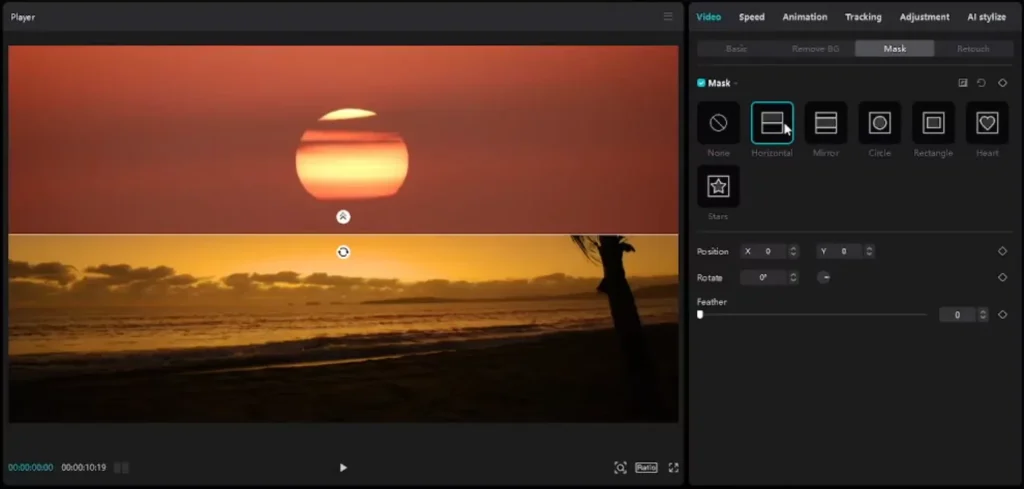Click the current timecode 00:00:00:00
1024x489 pixels.
pos(31,467)
